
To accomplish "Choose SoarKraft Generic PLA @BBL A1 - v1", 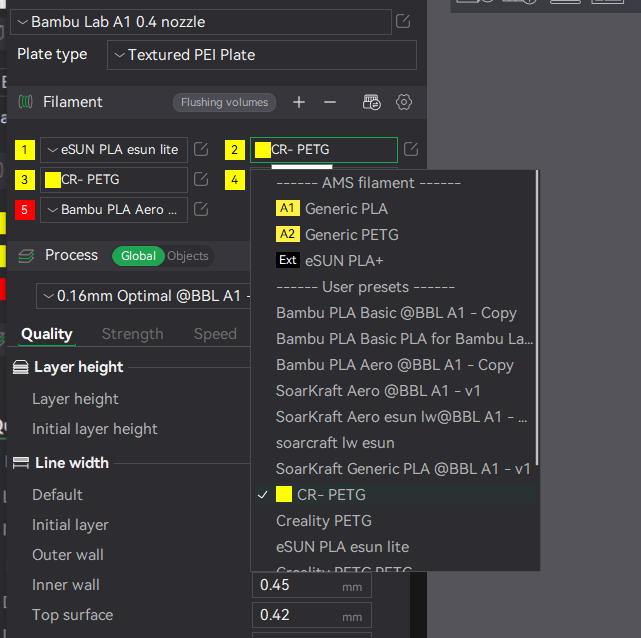I will click(x=394, y=469).
